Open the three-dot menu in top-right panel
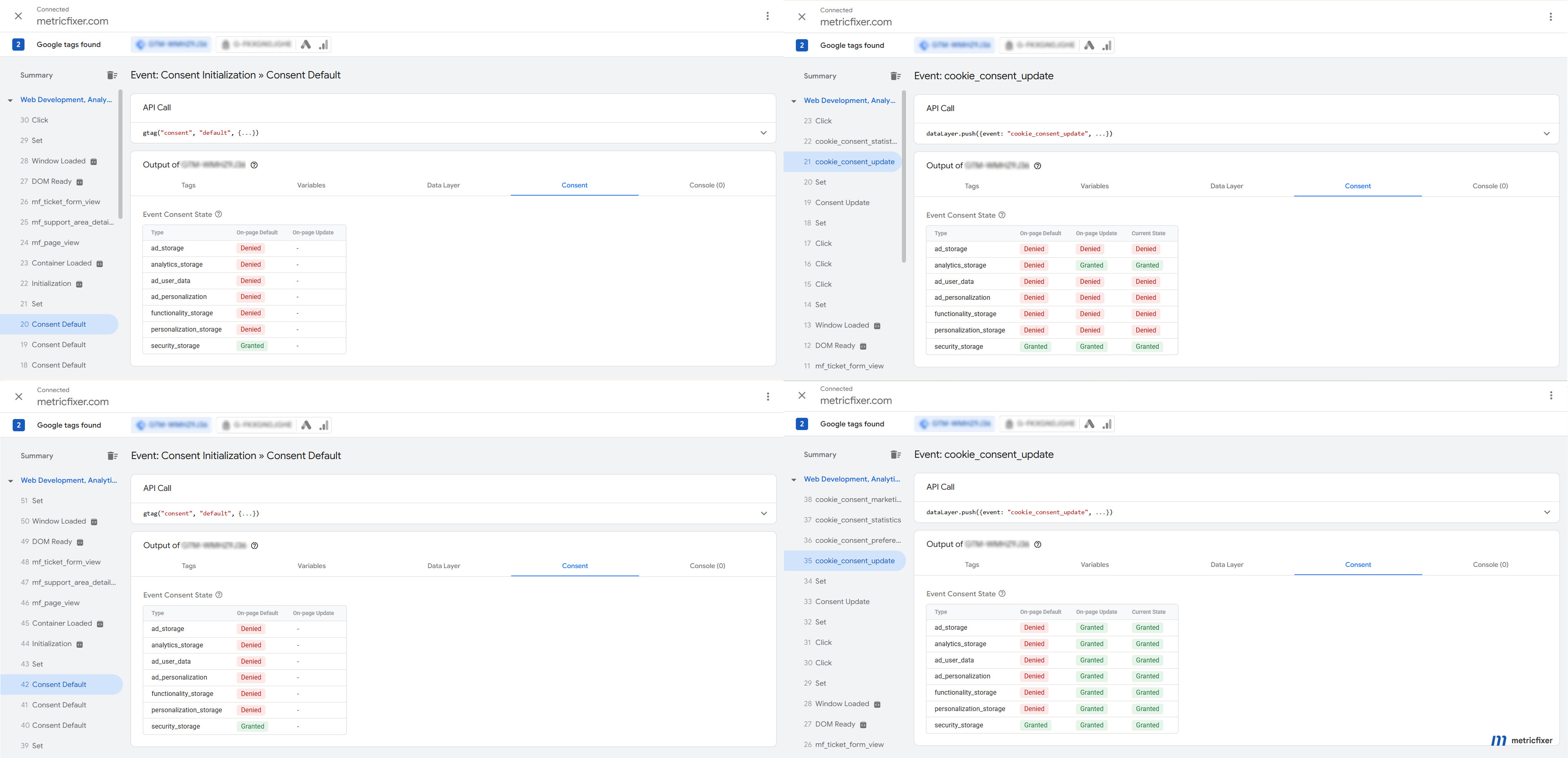Viewport: 1568px width, 758px height. 1550,17
